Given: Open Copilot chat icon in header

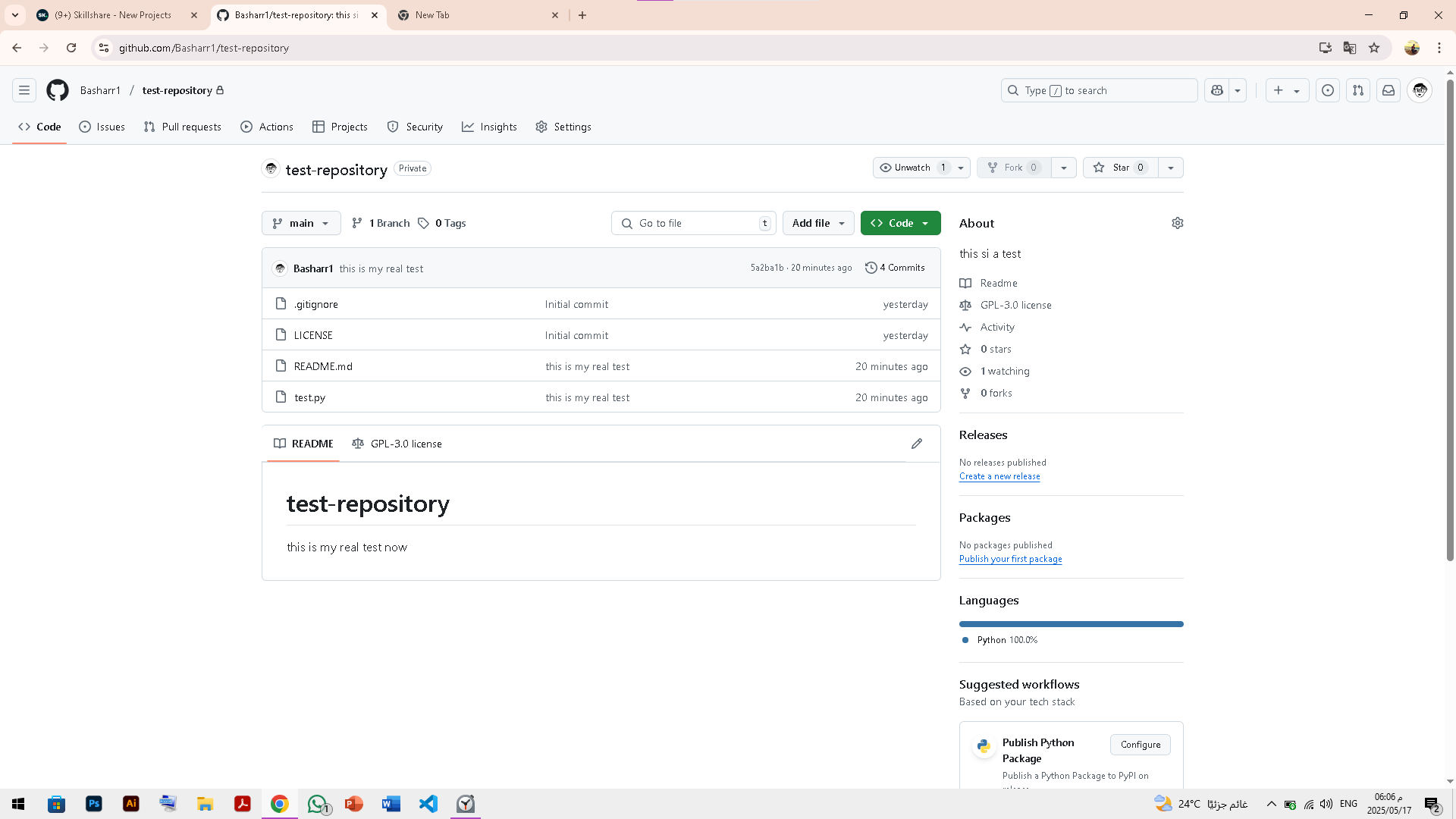Looking at the screenshot, I should point(1217,90).
